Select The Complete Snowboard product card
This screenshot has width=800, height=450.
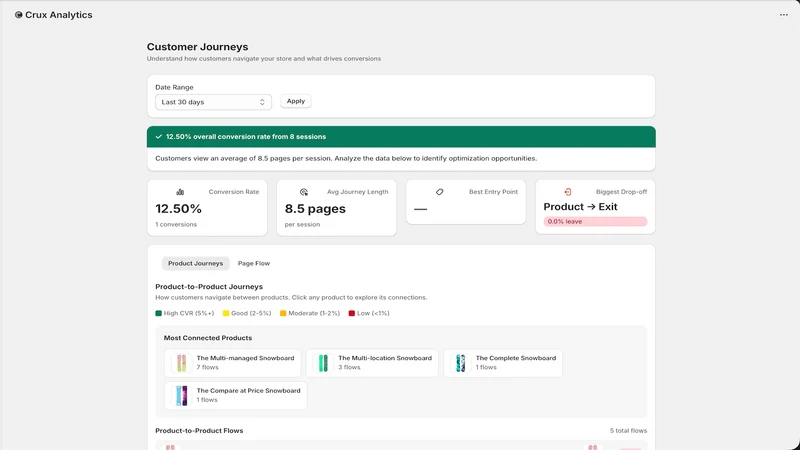tap(503, 363)
